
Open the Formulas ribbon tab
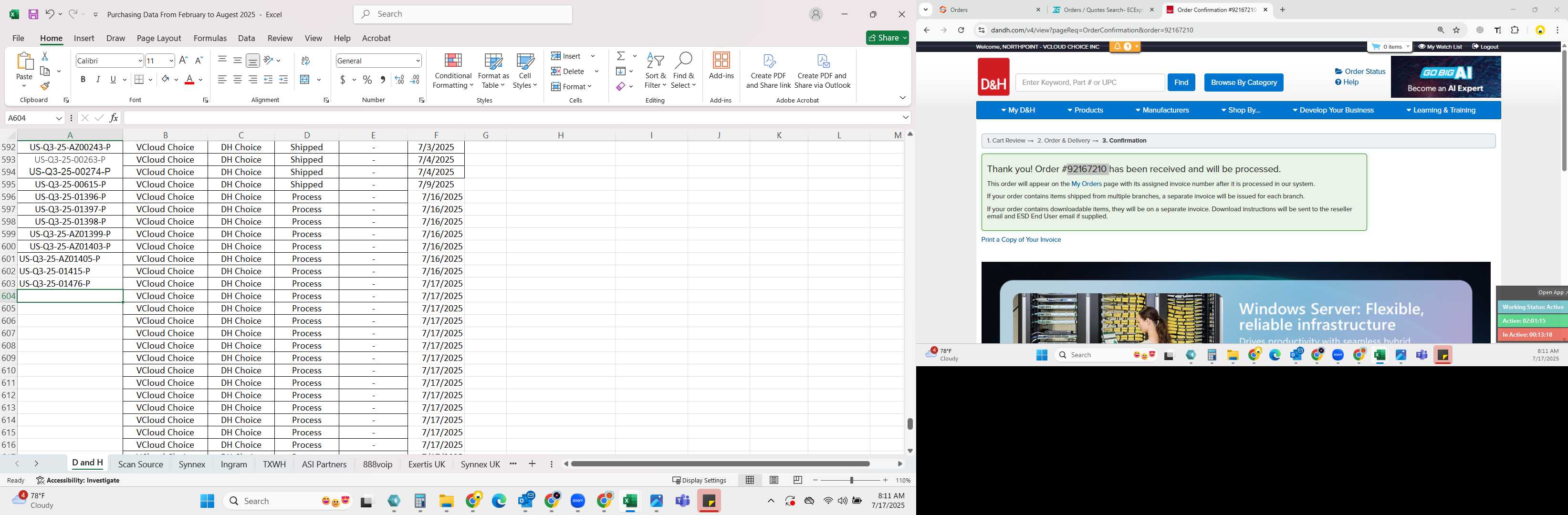[x=210, y=38]
